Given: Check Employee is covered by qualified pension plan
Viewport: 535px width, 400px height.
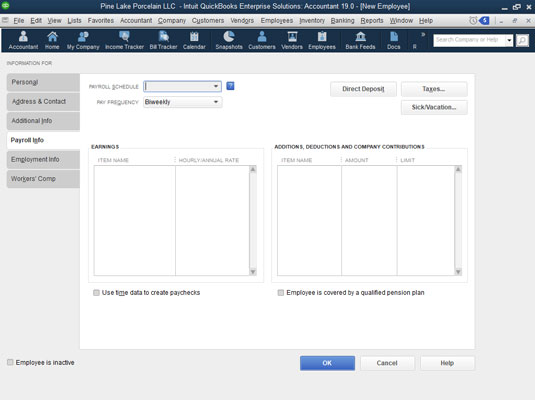Looking at the screenshot, I should [x=281, y=292].
